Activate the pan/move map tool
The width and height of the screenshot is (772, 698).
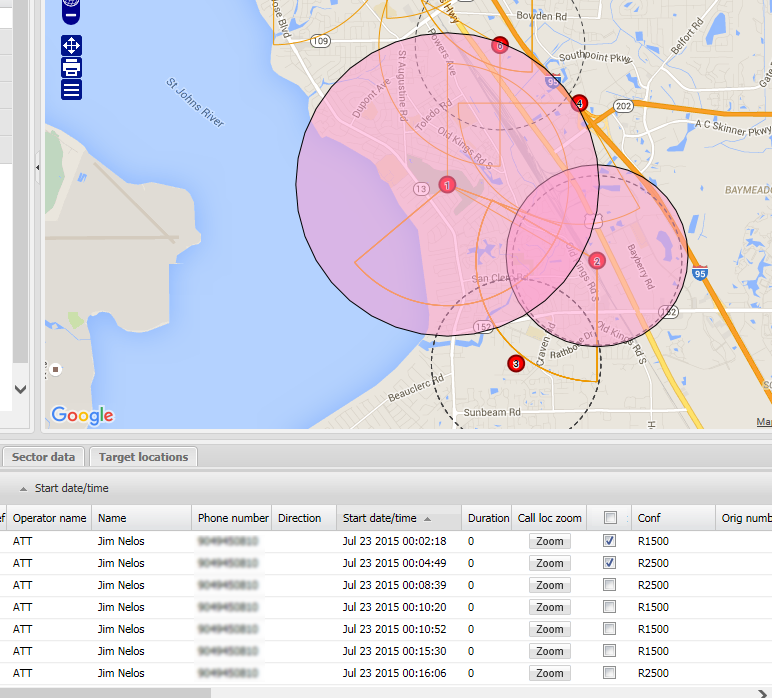pos(71,45)
